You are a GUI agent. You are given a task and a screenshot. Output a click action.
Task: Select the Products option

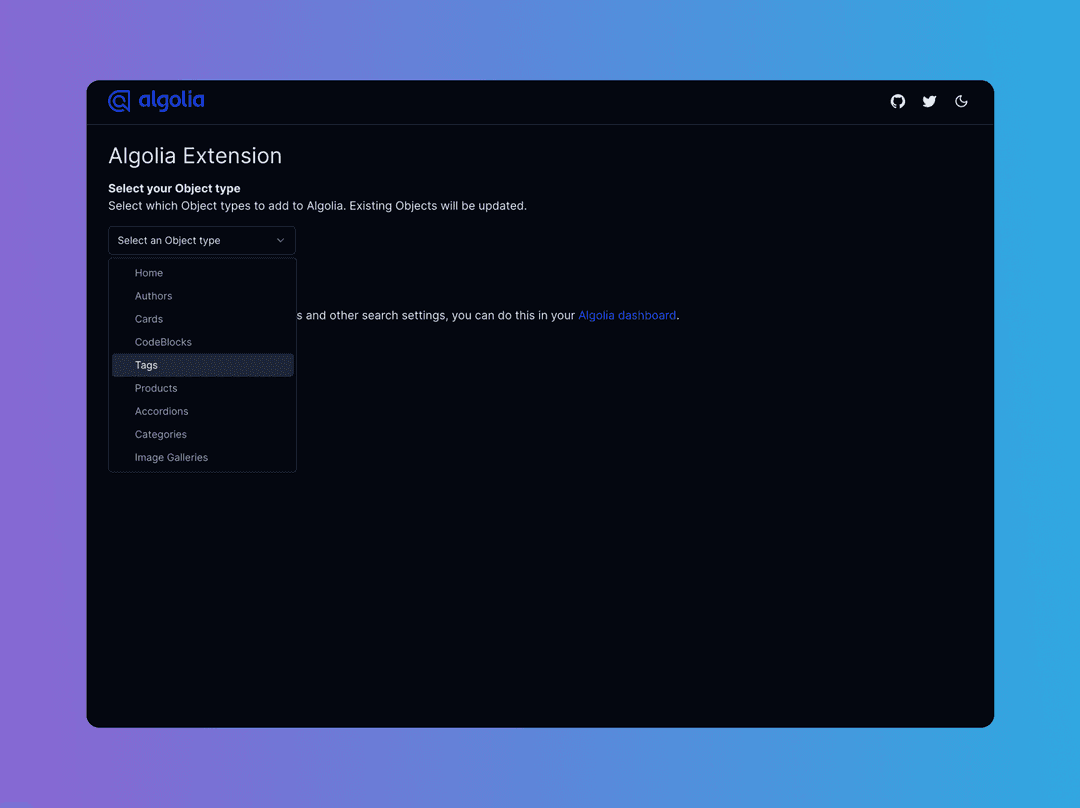coord(202,389)
